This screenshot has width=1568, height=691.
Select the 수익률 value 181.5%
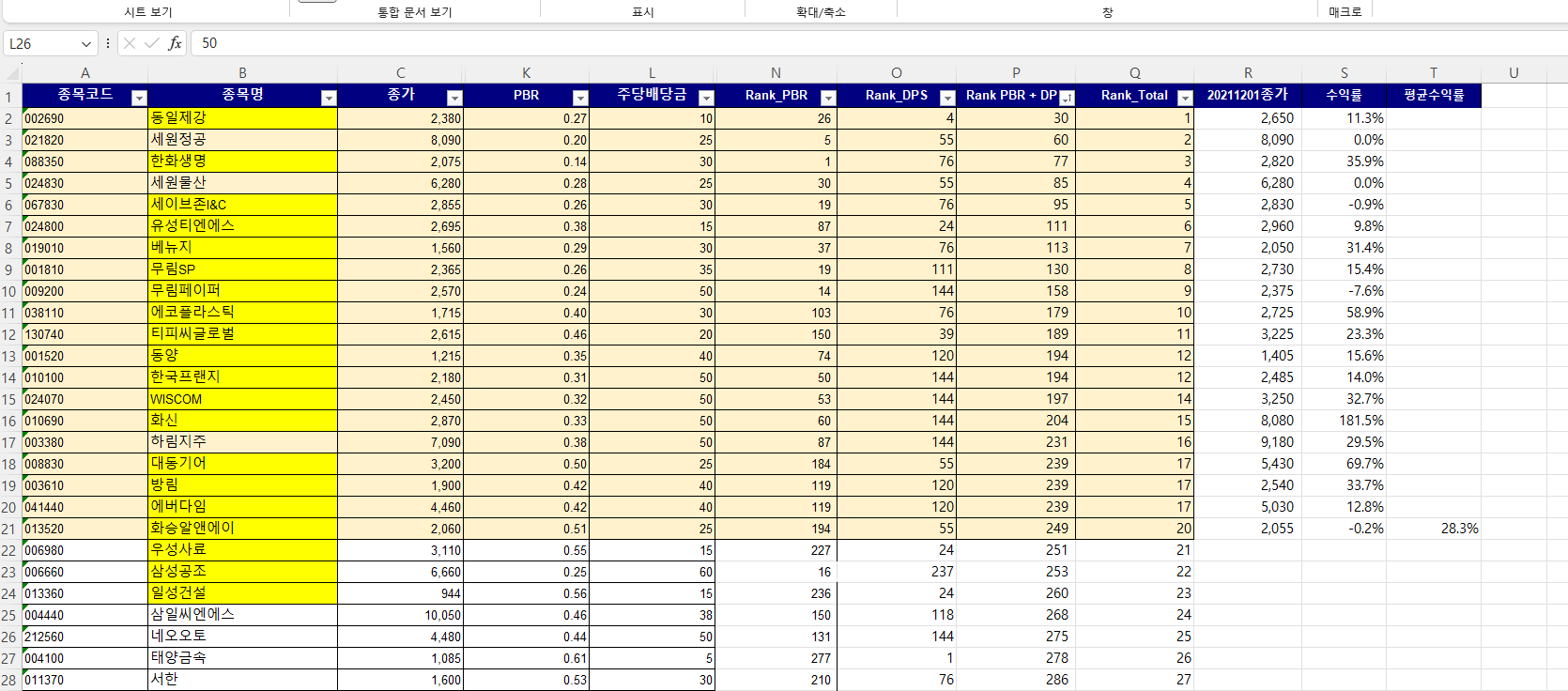coord(1345,421)
